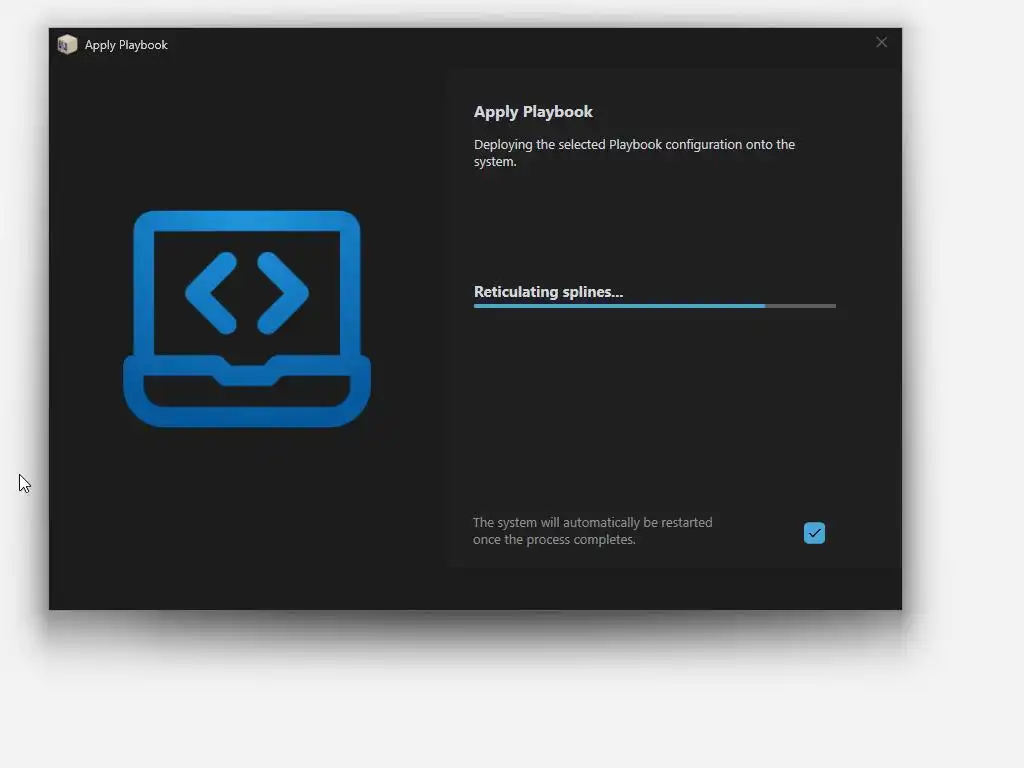
Task: Uncheck the automatic restart checkbox
Action: [814, 533]
